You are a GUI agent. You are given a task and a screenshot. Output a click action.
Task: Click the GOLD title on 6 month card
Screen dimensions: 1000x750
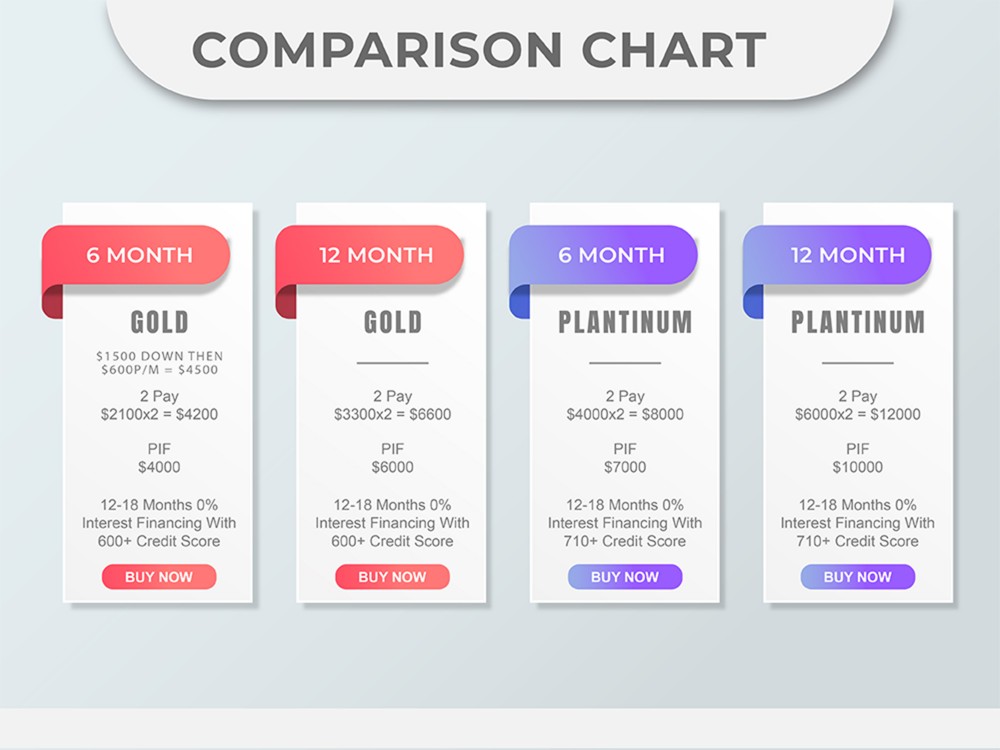(159, 322)
